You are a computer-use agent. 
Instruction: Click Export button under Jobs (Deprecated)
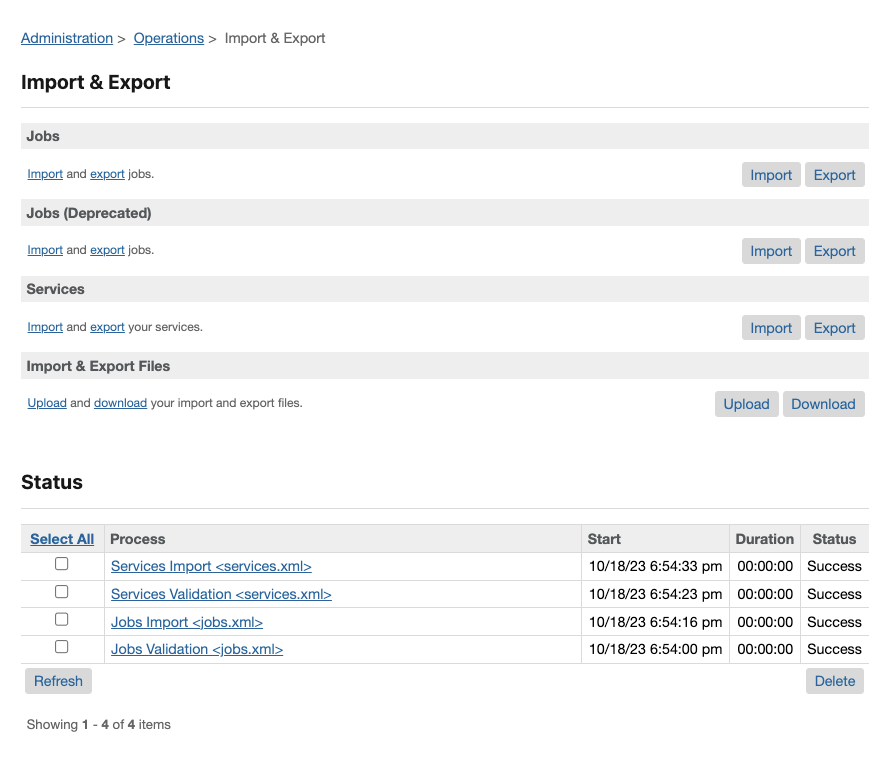[x=834, y=251]
